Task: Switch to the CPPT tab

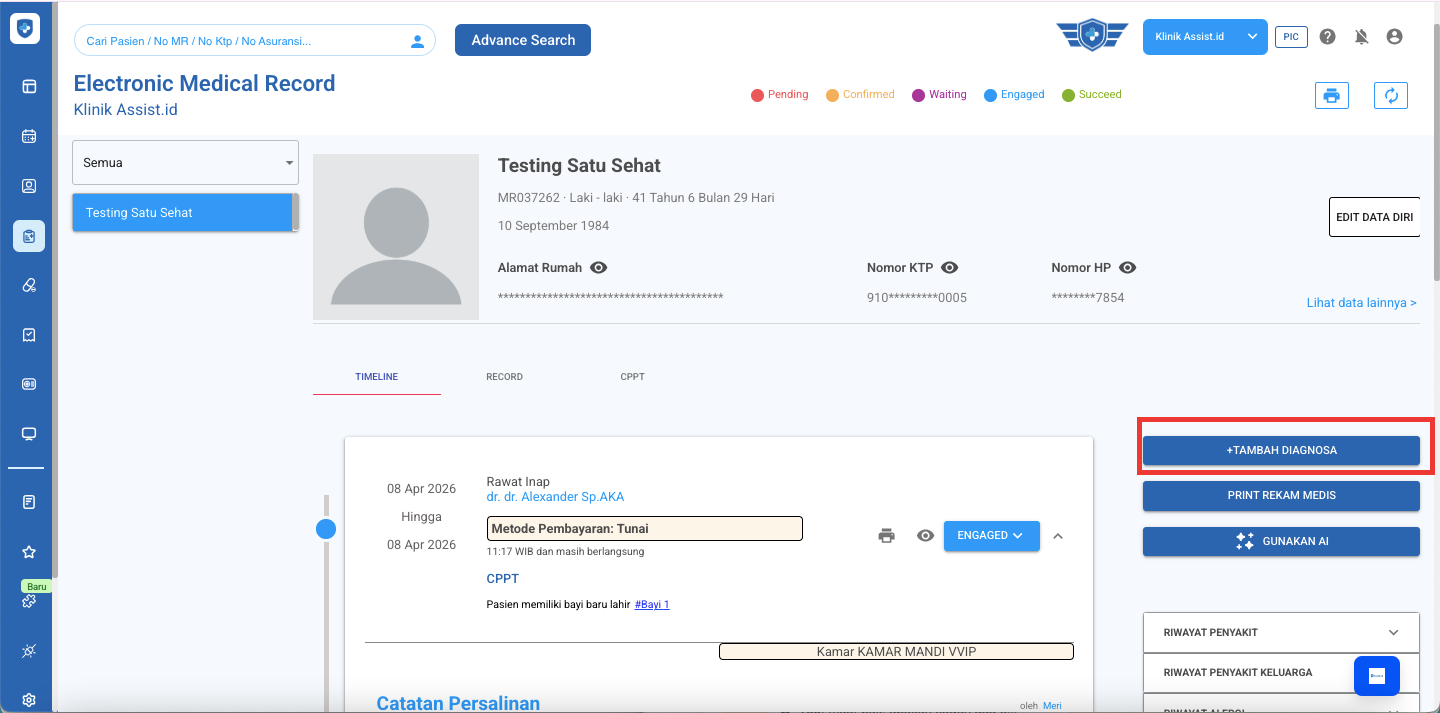Action: [x=632, y=377]
